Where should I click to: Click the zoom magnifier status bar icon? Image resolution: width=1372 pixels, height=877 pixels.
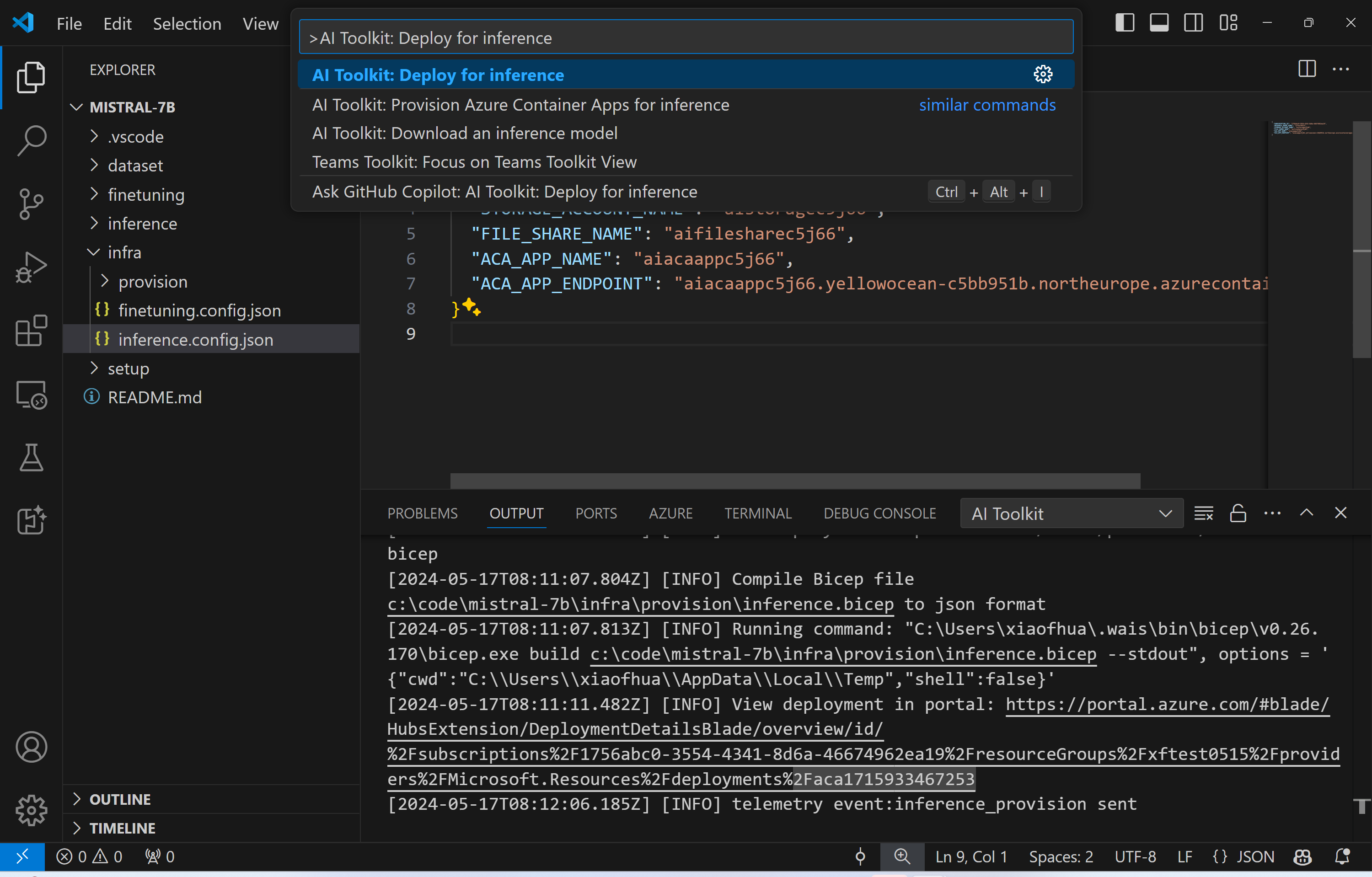[902, 856]
